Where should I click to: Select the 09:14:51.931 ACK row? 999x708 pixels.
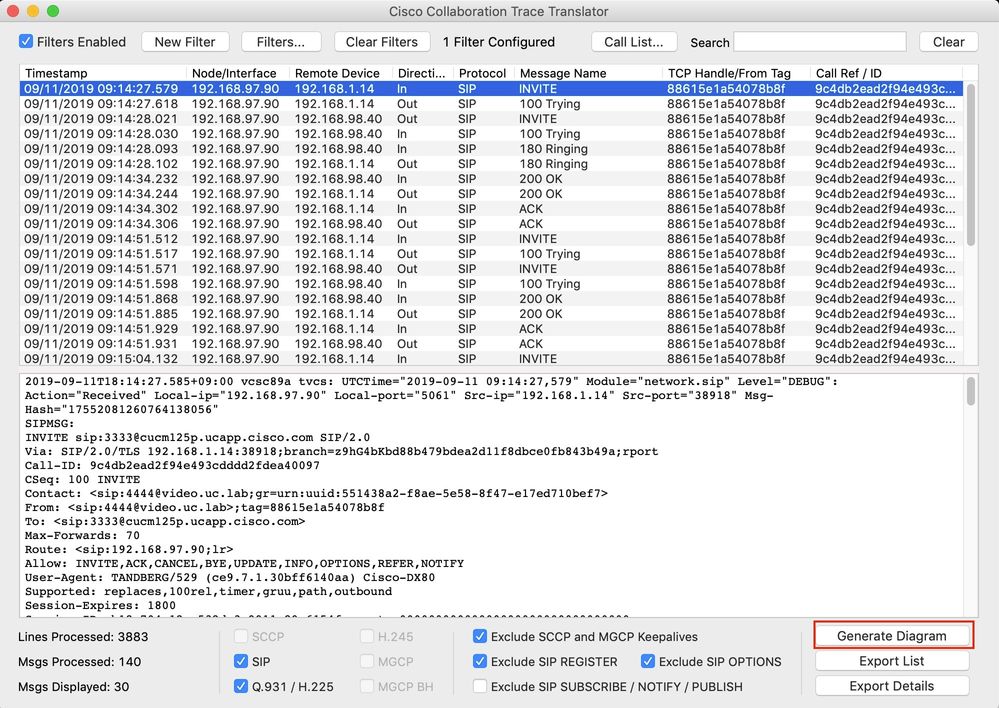[x=491, y=343]
